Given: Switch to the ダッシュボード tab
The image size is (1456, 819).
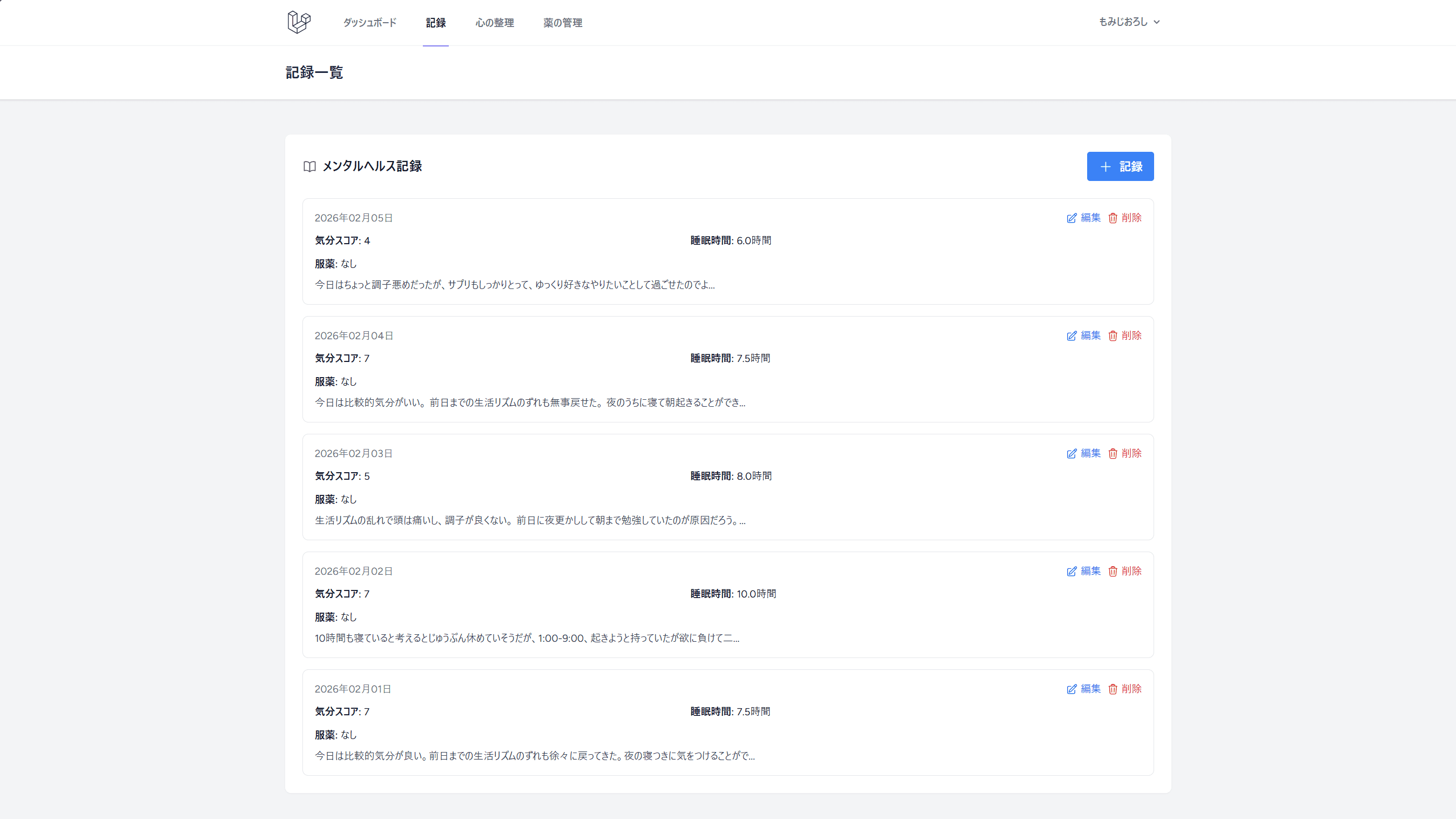Looking at the screenshot, I should pyautogui.click(x=368, y=23).
